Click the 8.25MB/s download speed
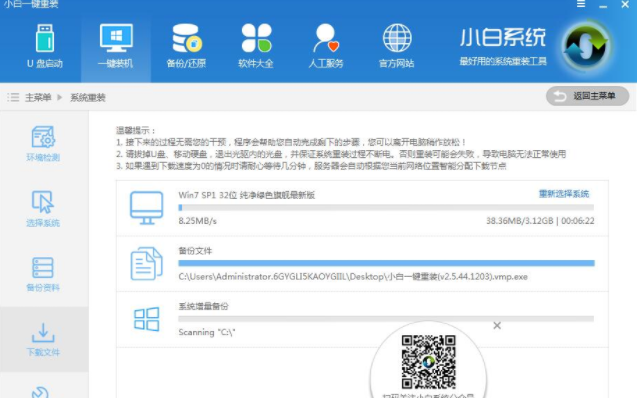Viewport: 639px width, 398px height. 198,221
